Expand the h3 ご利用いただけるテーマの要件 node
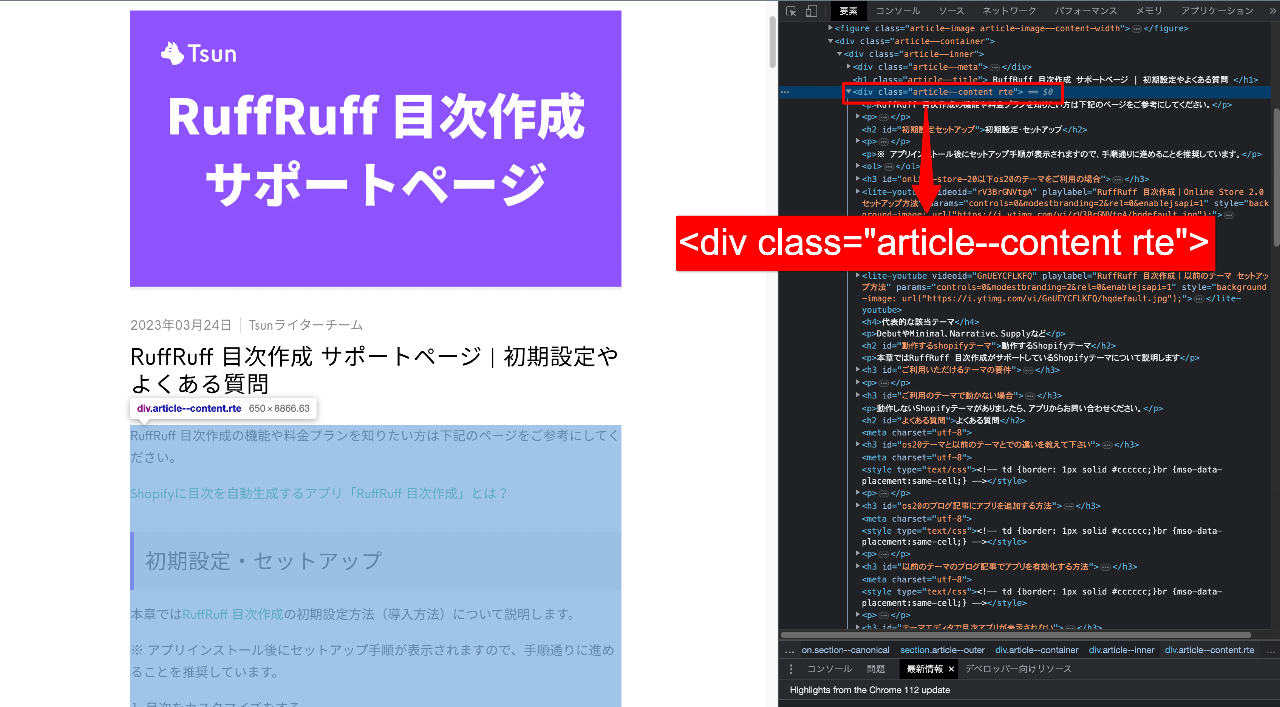This screenshot has width=1280, height=707. pos(858,370)
